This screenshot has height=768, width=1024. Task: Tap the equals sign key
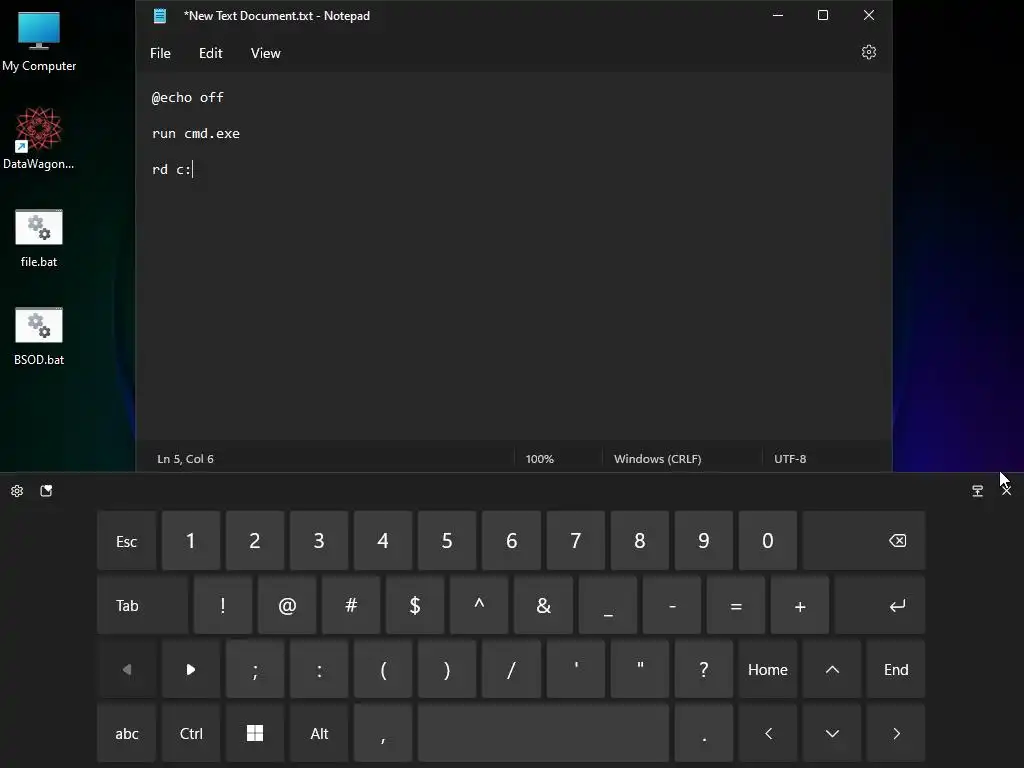[735, 605]
